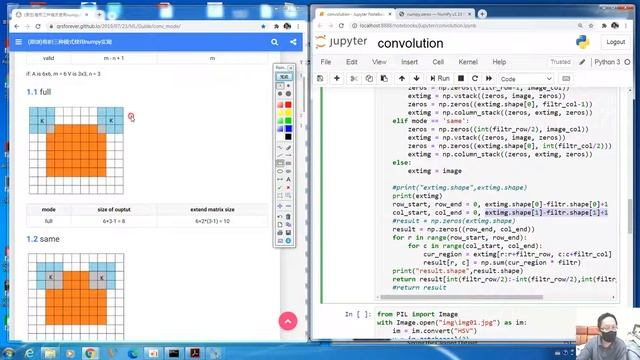This screenshot has width=640, height=360.
Task: Open the View menu in Jupyter
Action: pyautogui.click(x=379, y=62)
